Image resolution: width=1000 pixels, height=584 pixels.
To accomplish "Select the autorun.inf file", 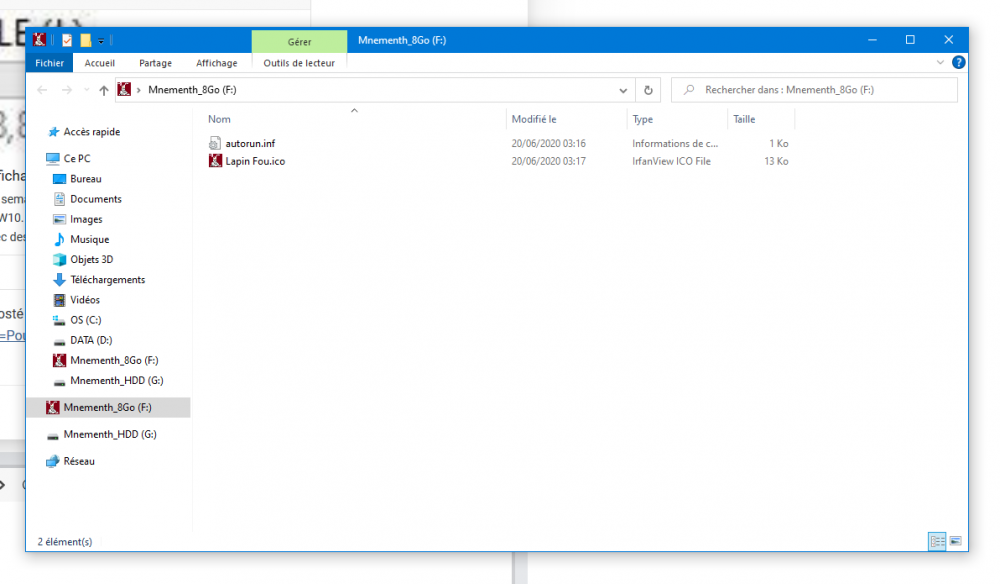I will click(250, 144).
